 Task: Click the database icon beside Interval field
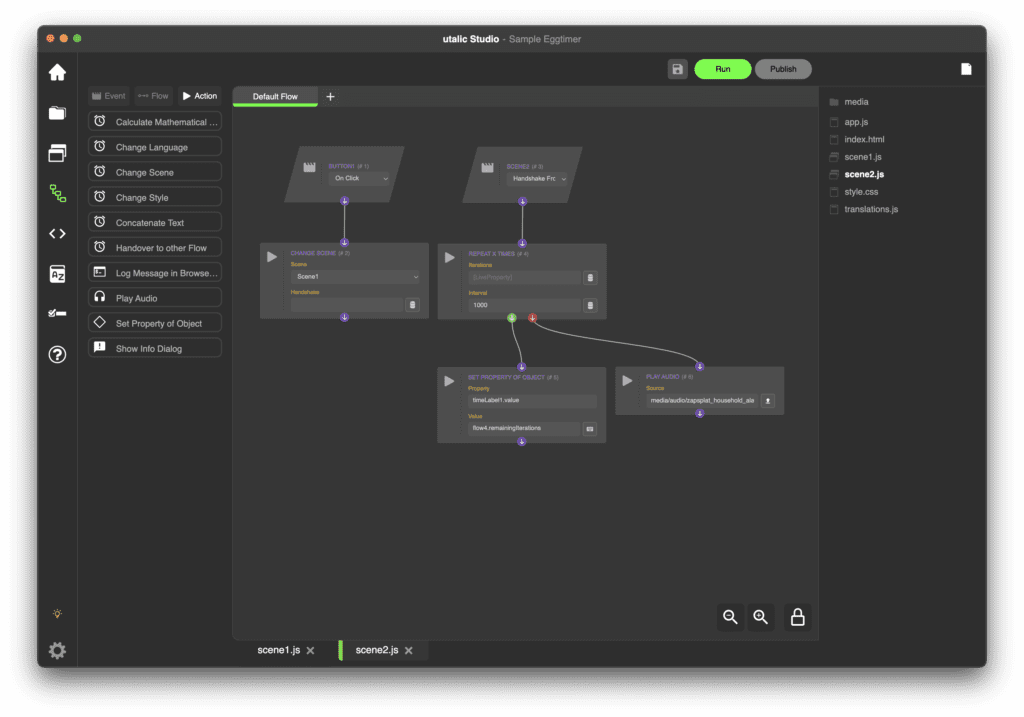point(590,305)
